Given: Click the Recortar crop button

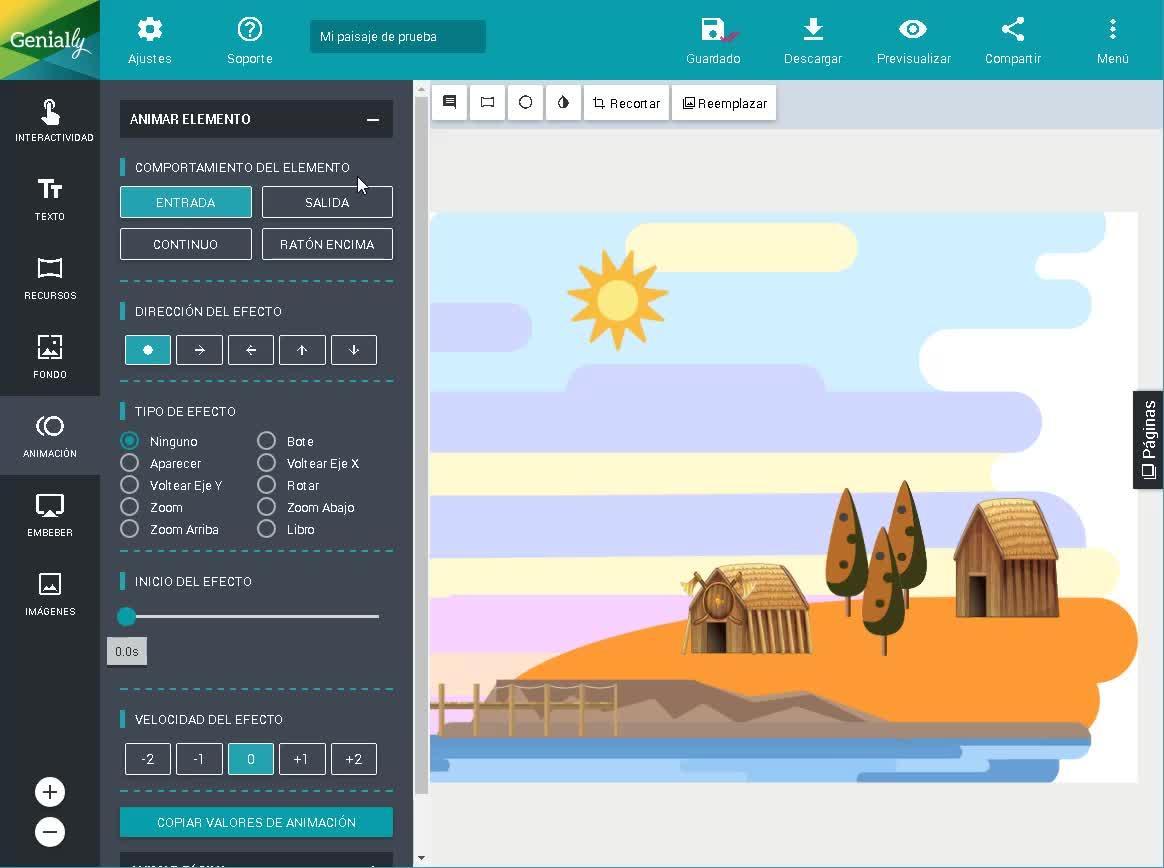Looking at the screenshot, I should pyautogui.click(x=626, y=102).
